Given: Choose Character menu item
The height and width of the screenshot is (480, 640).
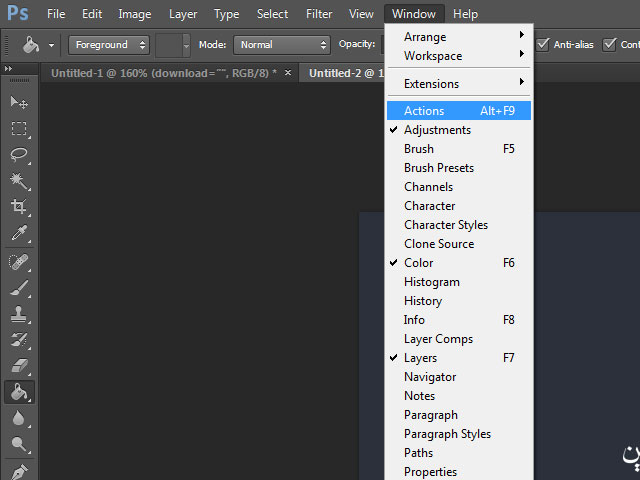Looking at the screenshot, I should click(459, 206).
